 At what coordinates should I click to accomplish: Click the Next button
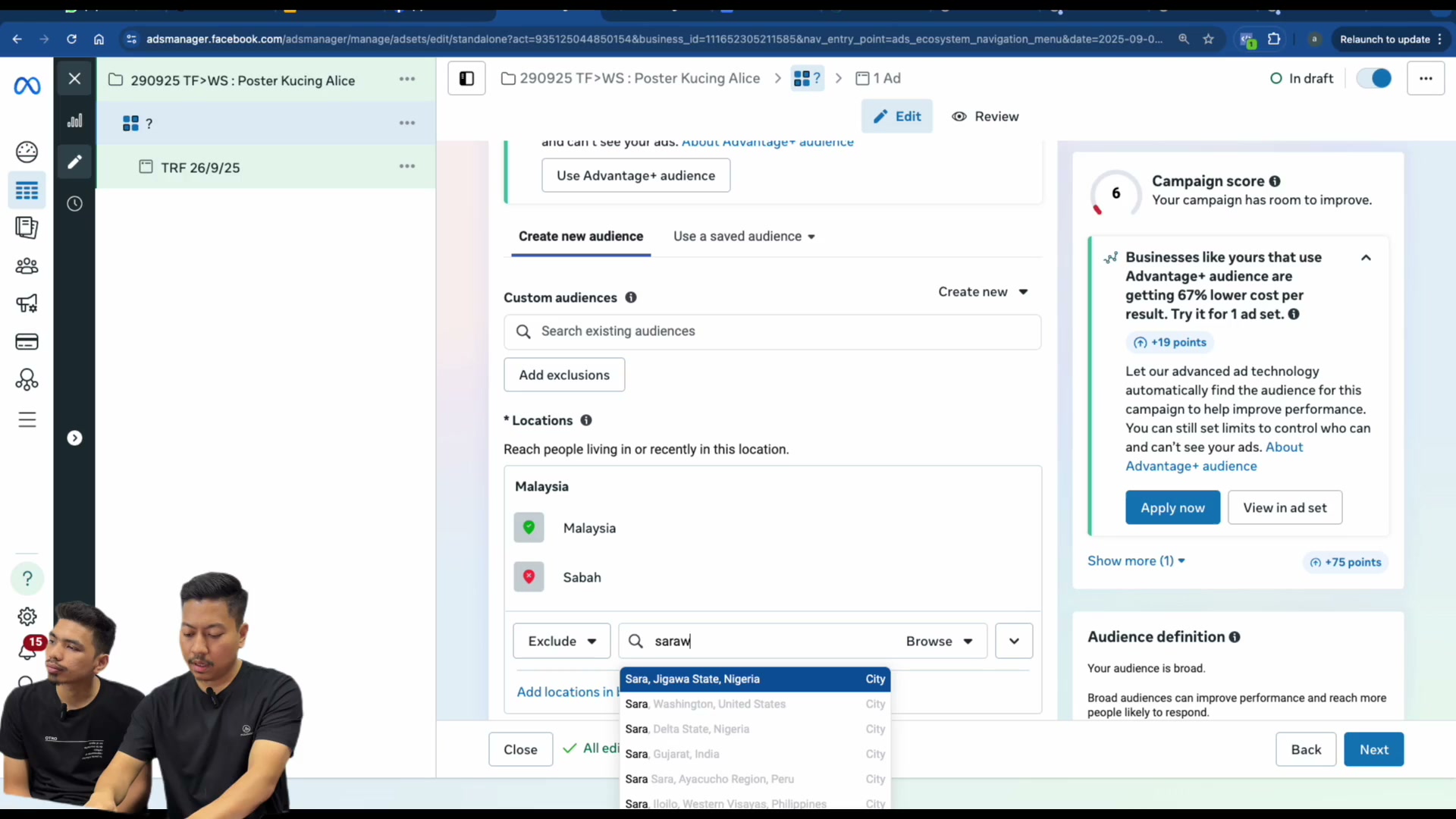[1373, 749]
